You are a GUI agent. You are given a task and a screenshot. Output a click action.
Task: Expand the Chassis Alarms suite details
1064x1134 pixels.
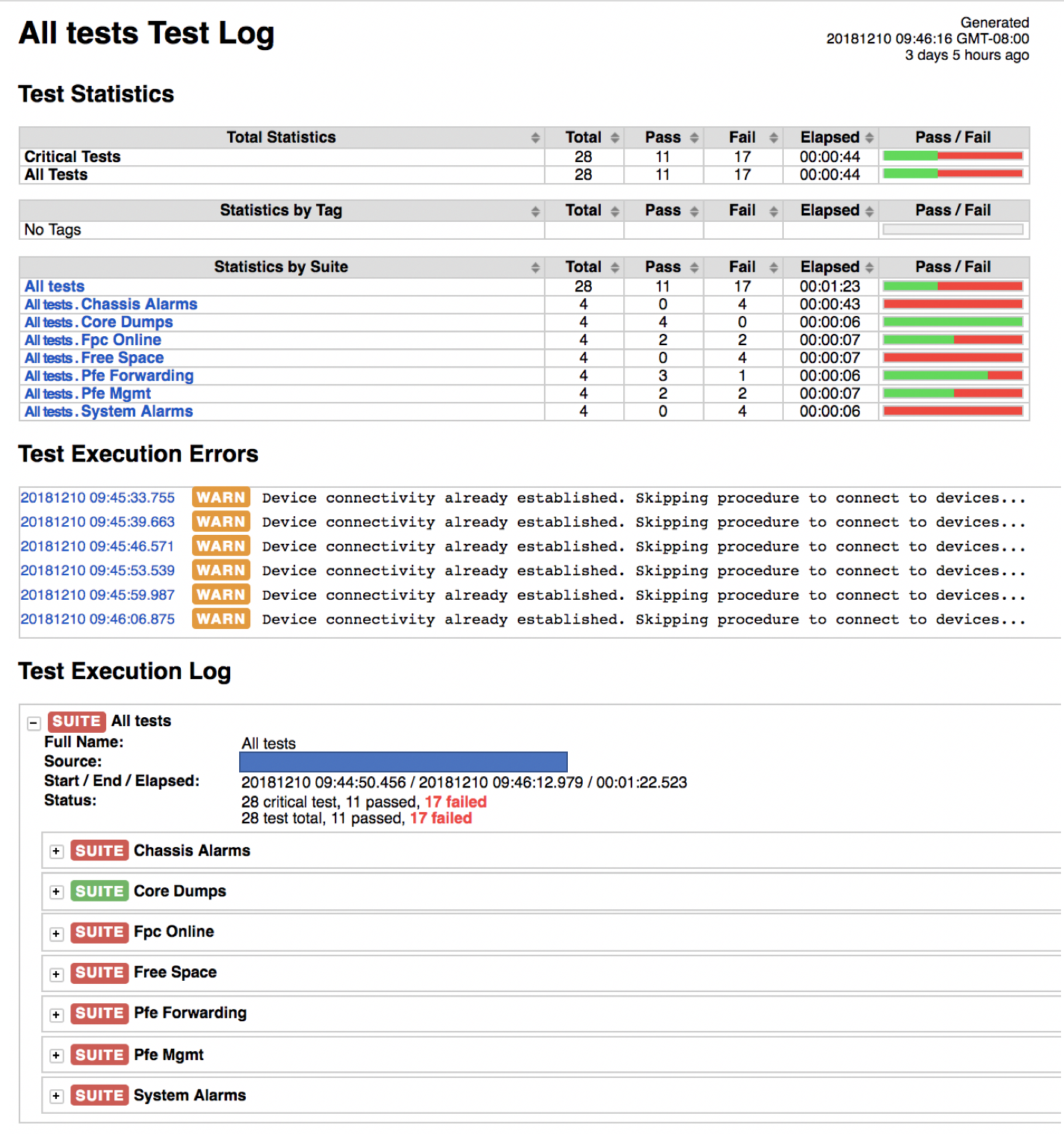click(56, 851)
